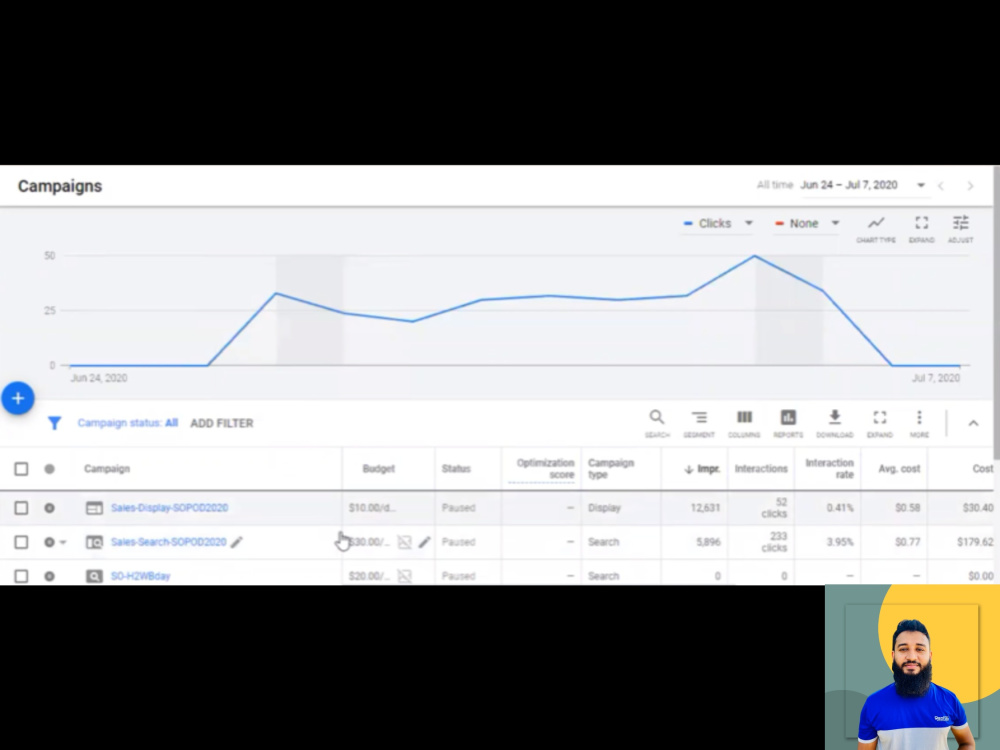Open the Columns tool
This screenshot has width=1000, height=750.
point(744,423)
